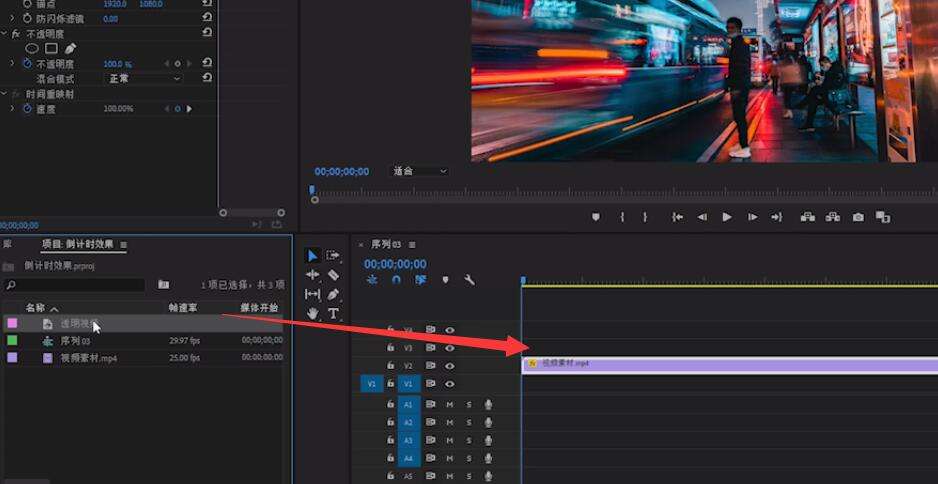Select the Slip tool
This screenshot has height=484, width=938.
(x=312, y=294)
